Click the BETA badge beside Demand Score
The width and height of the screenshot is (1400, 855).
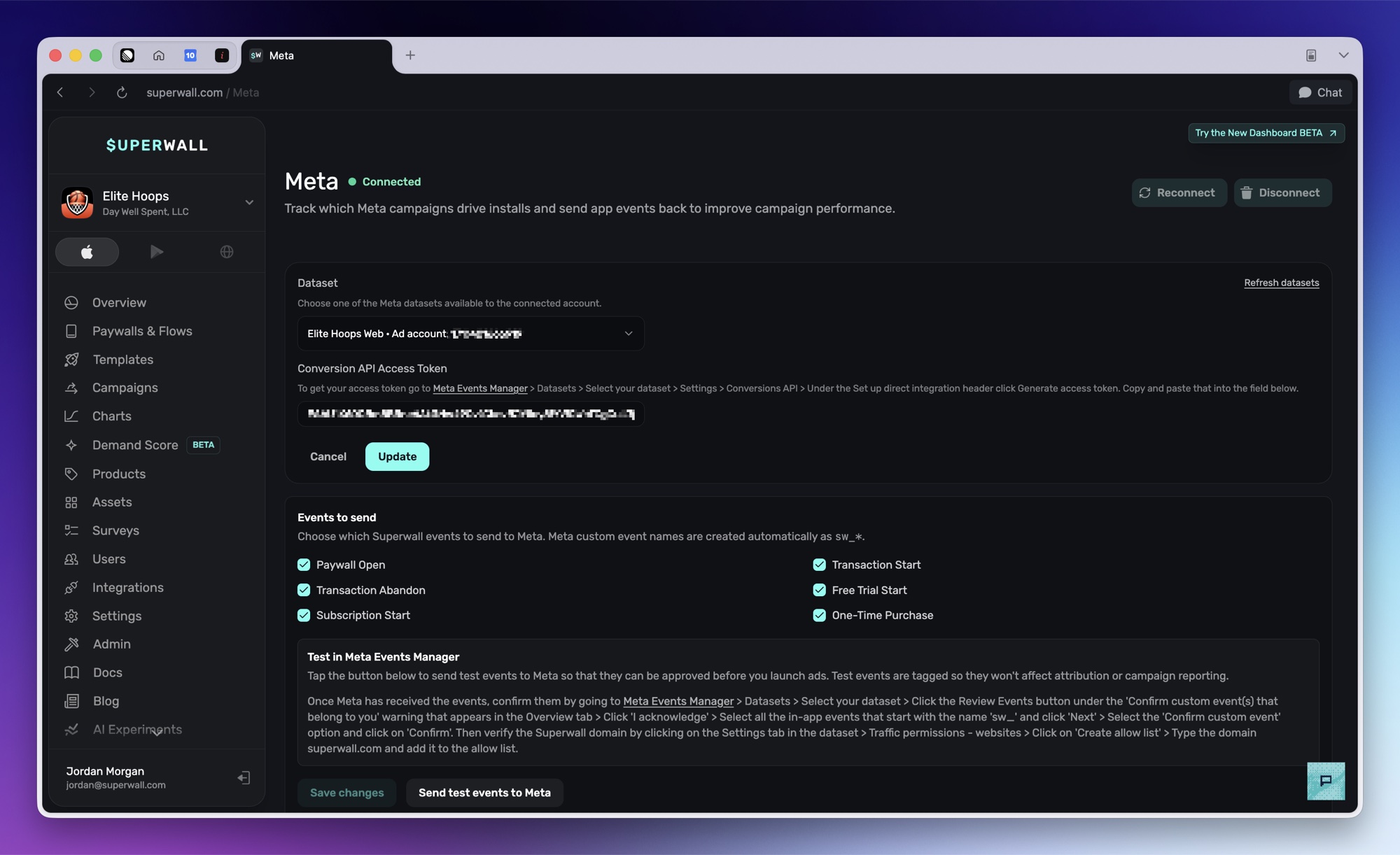(x=203, y=445)
